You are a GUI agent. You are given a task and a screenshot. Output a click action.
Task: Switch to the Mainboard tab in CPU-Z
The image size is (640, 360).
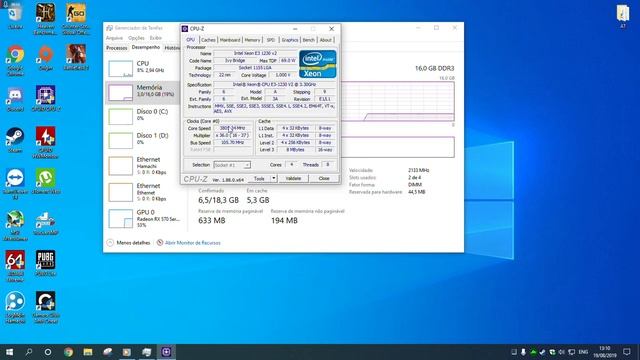click(230, 40)
